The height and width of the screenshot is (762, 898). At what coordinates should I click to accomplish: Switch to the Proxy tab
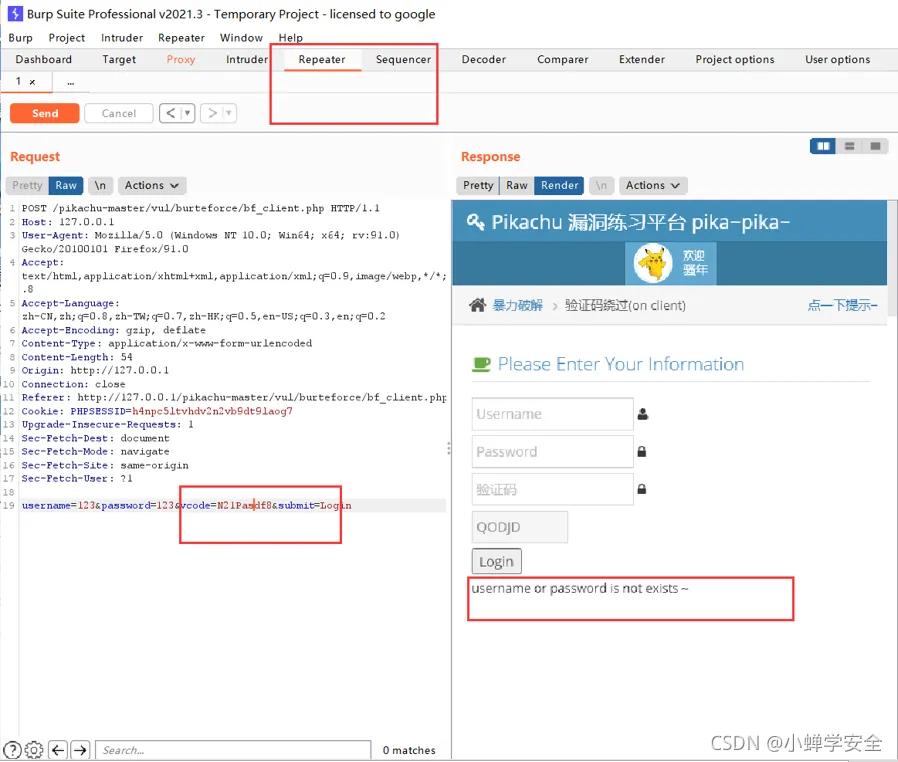[181, 60]
